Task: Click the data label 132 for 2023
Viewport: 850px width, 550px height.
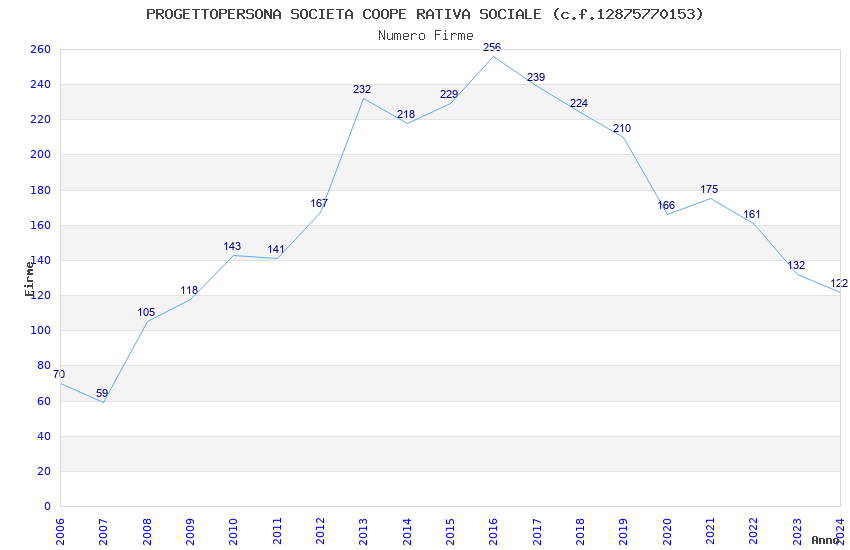Action: 796,265
